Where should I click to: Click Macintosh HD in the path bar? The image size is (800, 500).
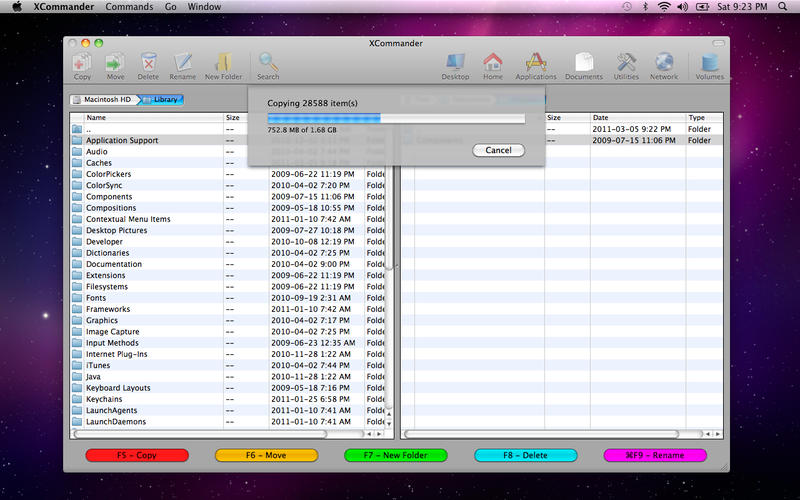104,99
